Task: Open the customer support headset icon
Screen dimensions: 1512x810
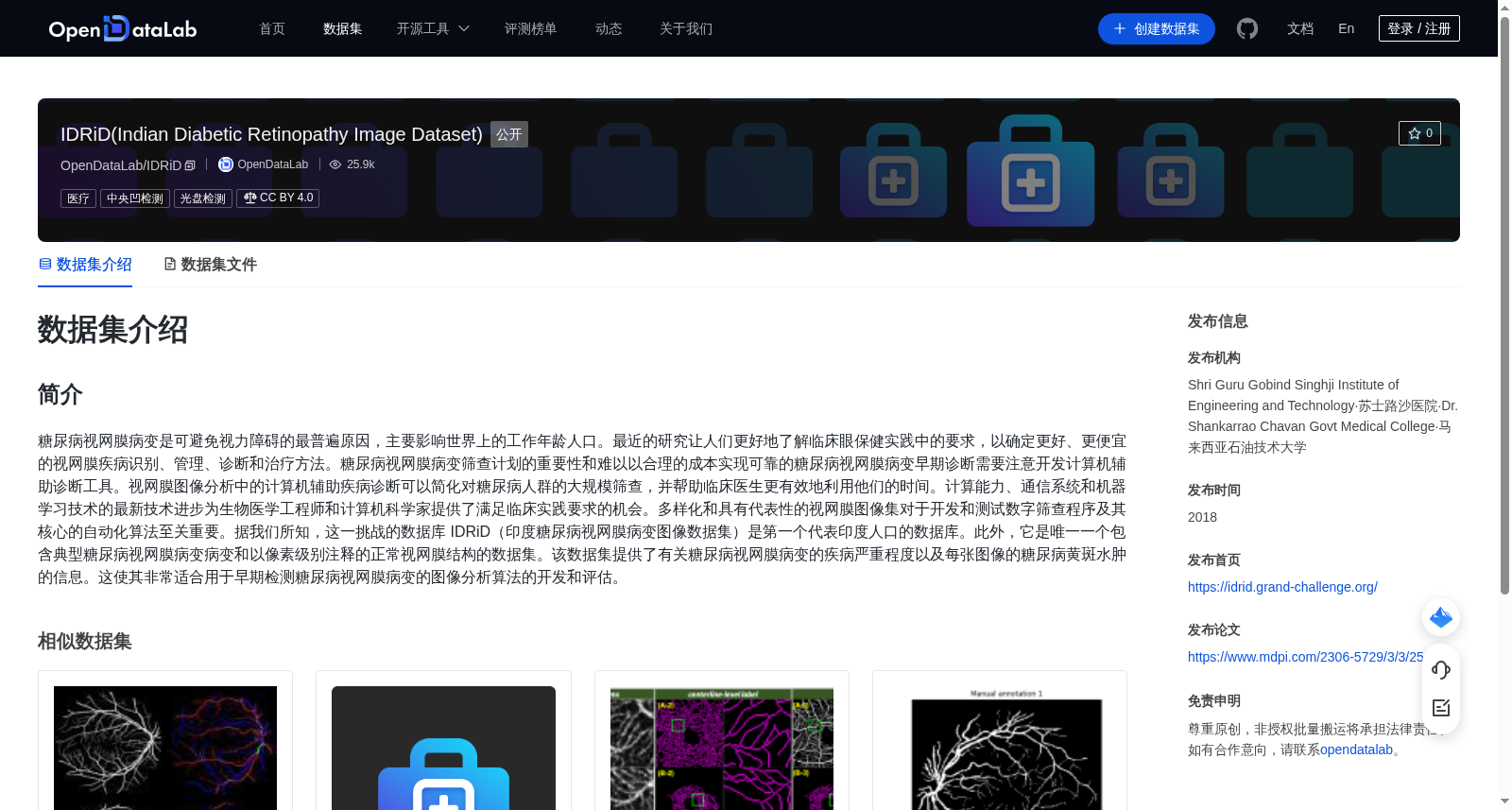Action: [x=1441, y=670]
